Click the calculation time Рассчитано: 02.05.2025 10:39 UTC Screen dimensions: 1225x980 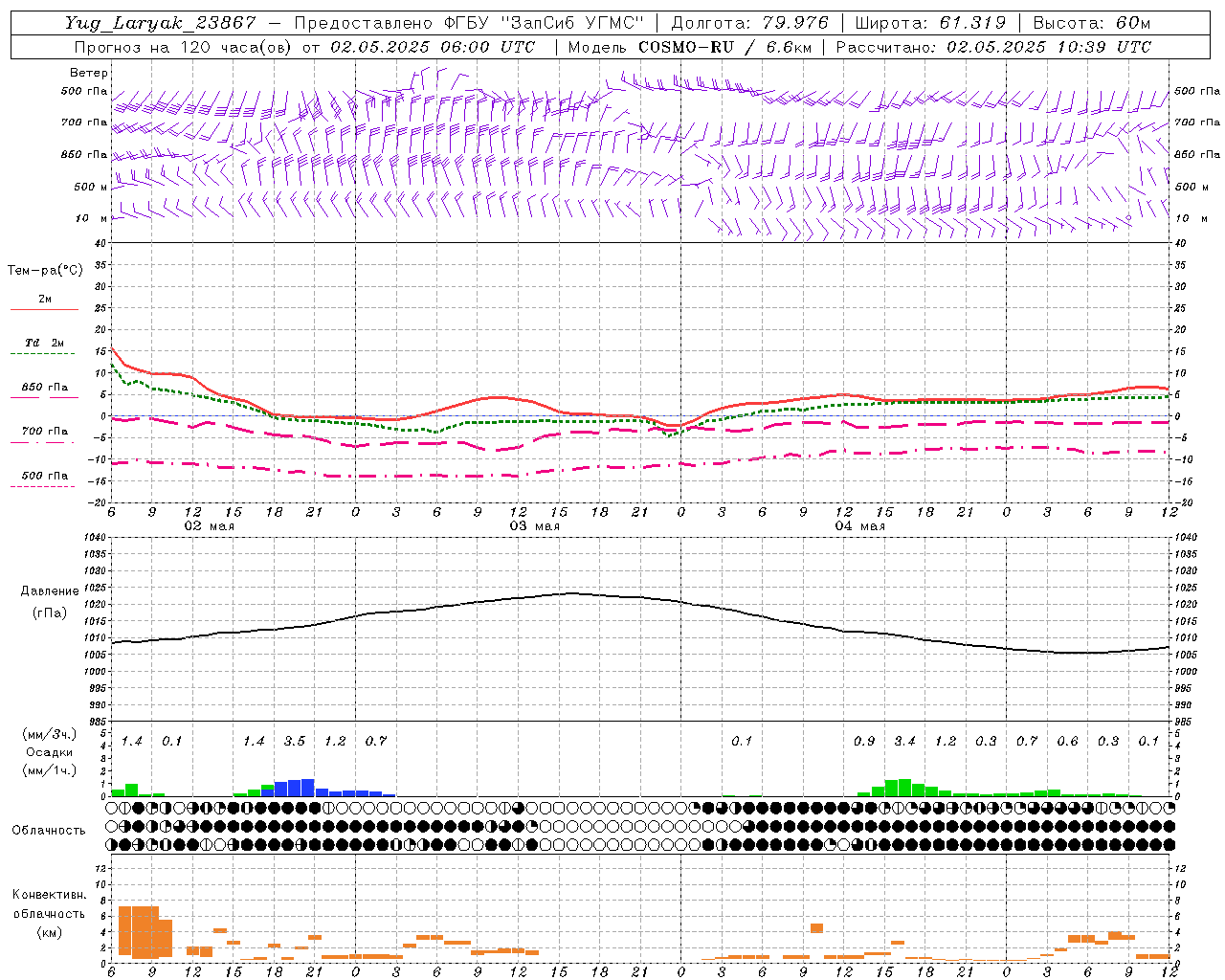pyautogui.click(x=993, y=47)
